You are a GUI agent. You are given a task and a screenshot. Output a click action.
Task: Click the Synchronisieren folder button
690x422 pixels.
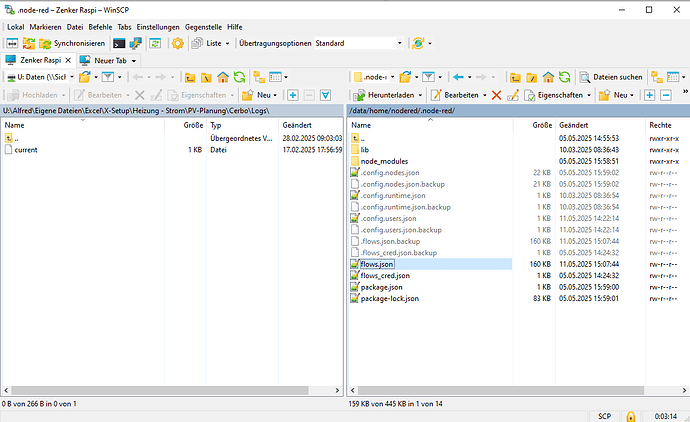pyautogui.click(x=72, y=43)
